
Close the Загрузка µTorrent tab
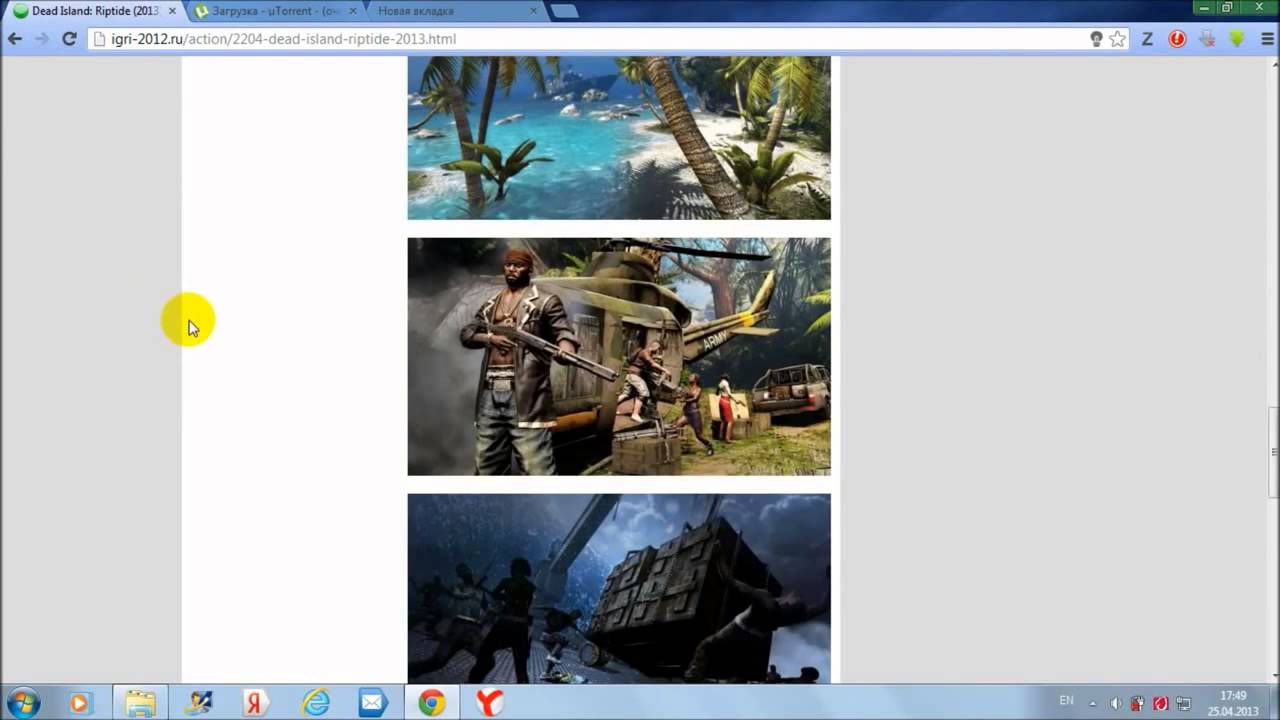[x=352, y=12]
